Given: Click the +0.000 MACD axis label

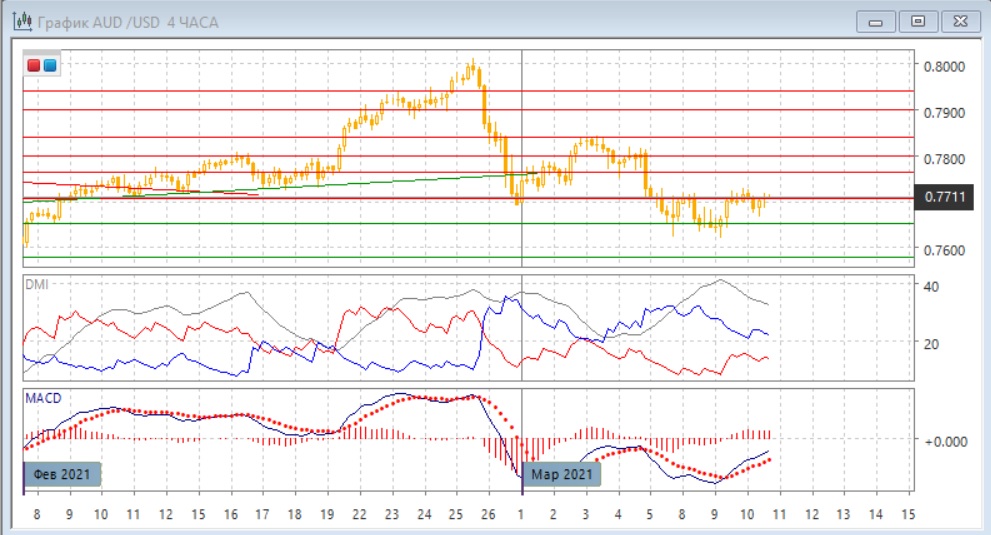Looking at the screenshot, I should tap(945, 441).
